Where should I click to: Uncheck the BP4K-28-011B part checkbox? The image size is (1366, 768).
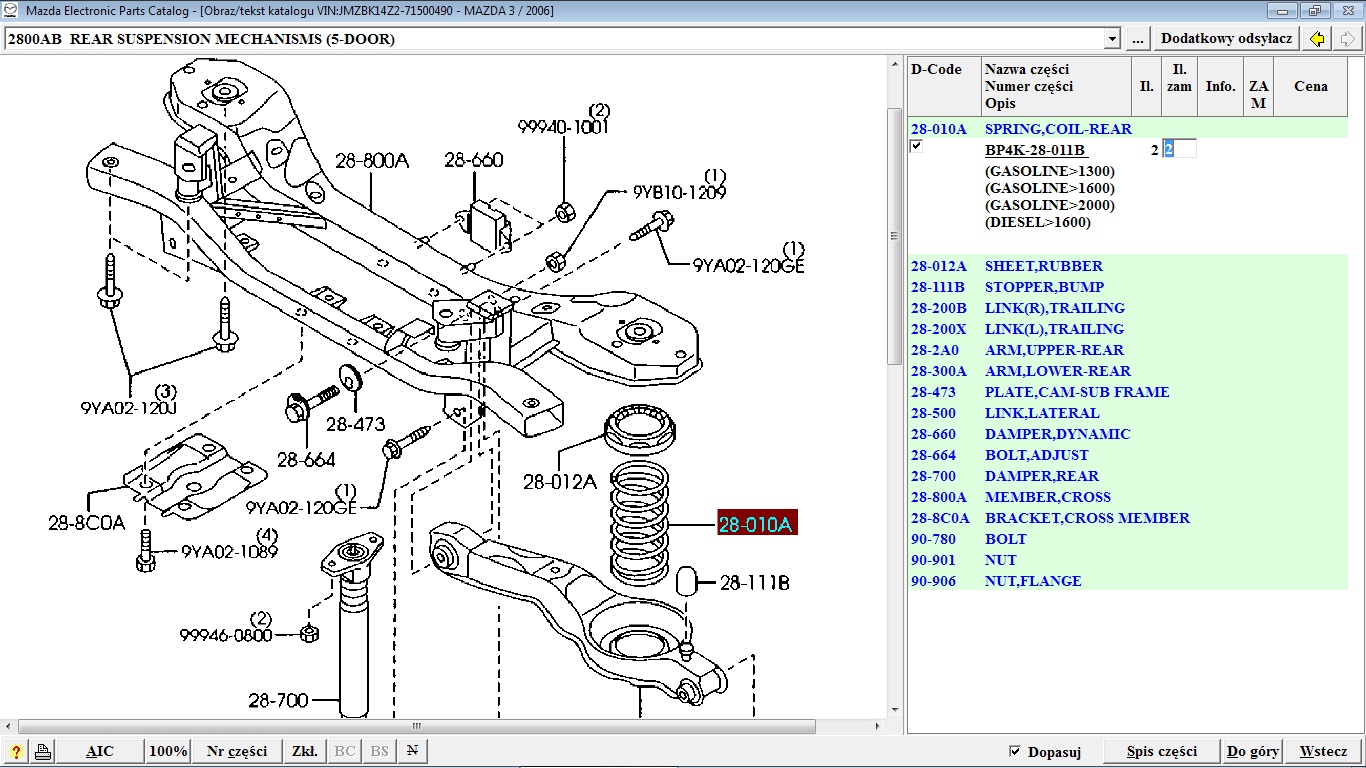click(917, 146)
